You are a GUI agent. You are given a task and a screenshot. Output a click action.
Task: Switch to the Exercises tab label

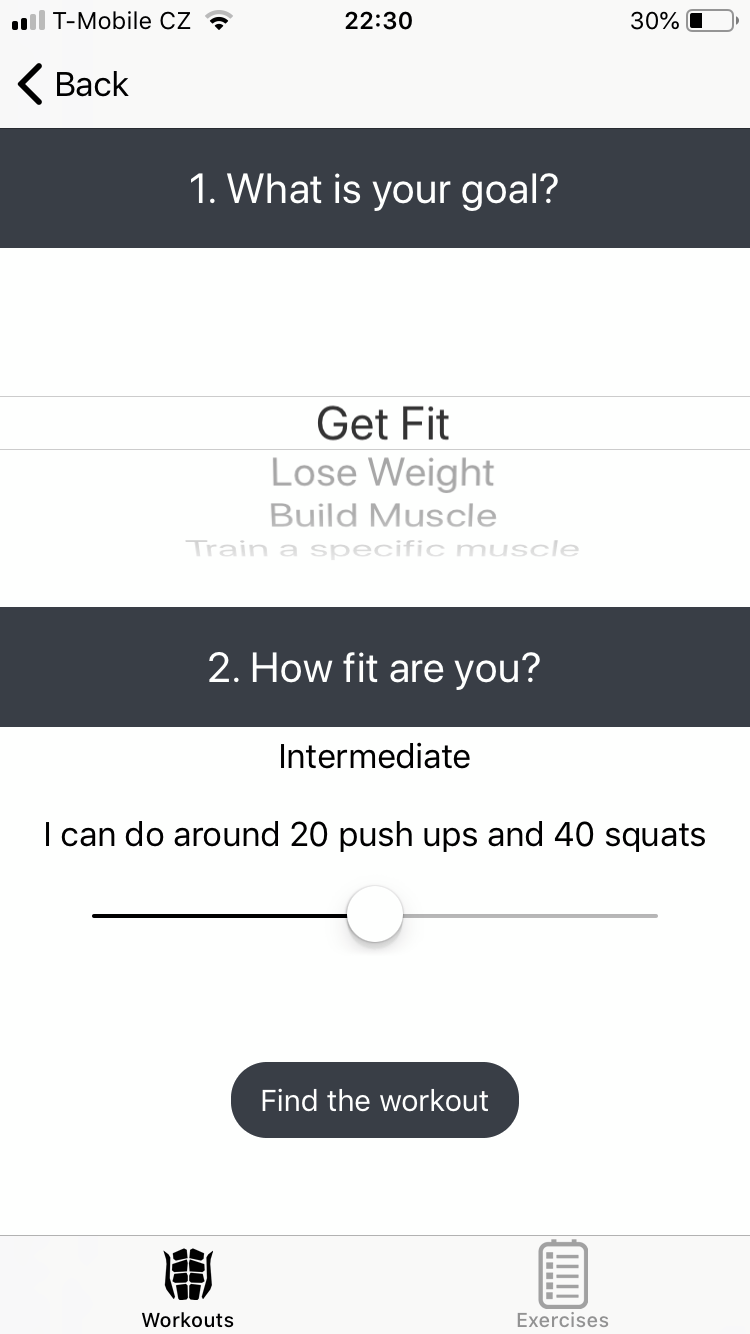pyautogui.click(x=562, y=1319)
